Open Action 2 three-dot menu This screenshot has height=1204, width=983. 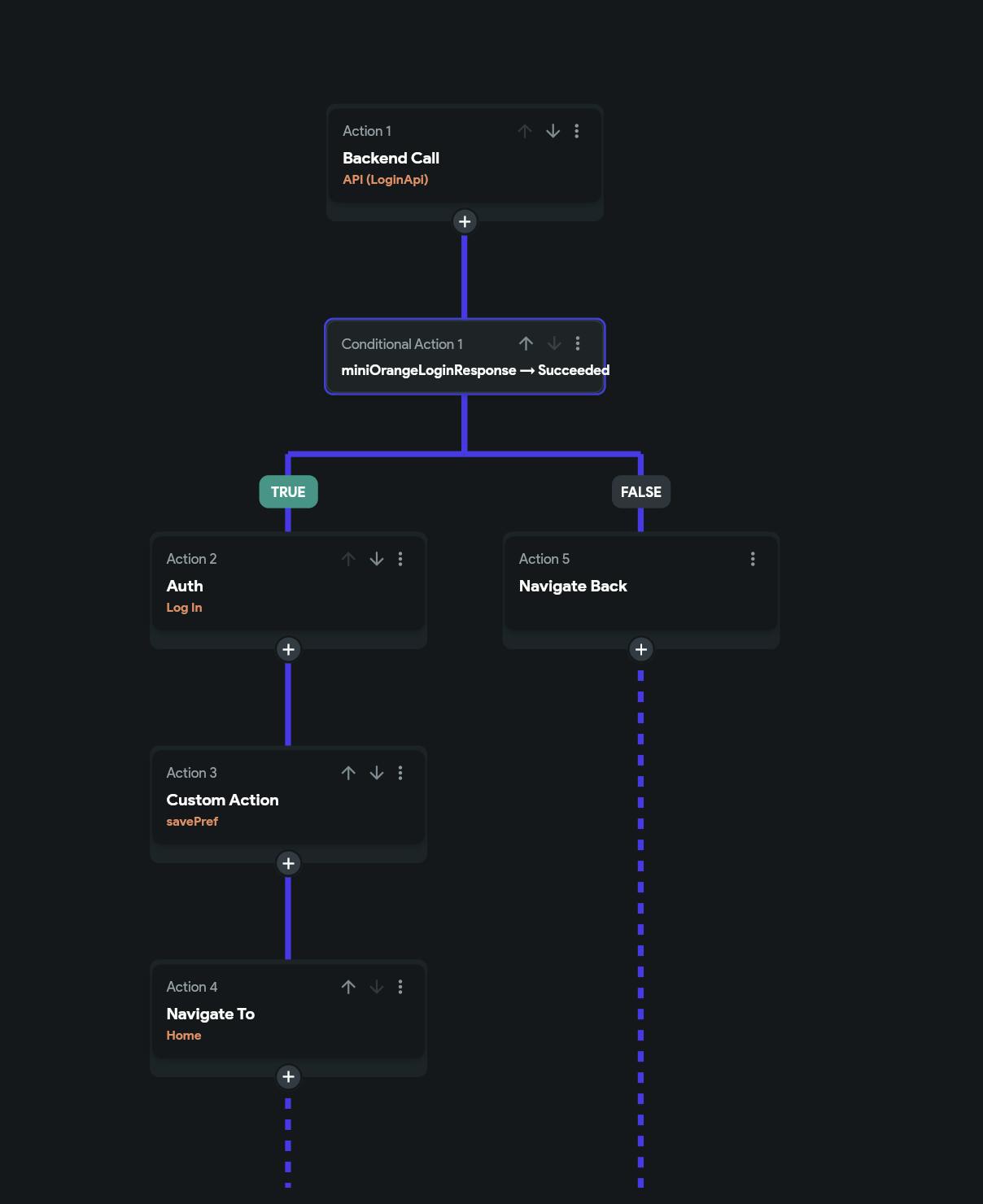click(x=400, y=559)
